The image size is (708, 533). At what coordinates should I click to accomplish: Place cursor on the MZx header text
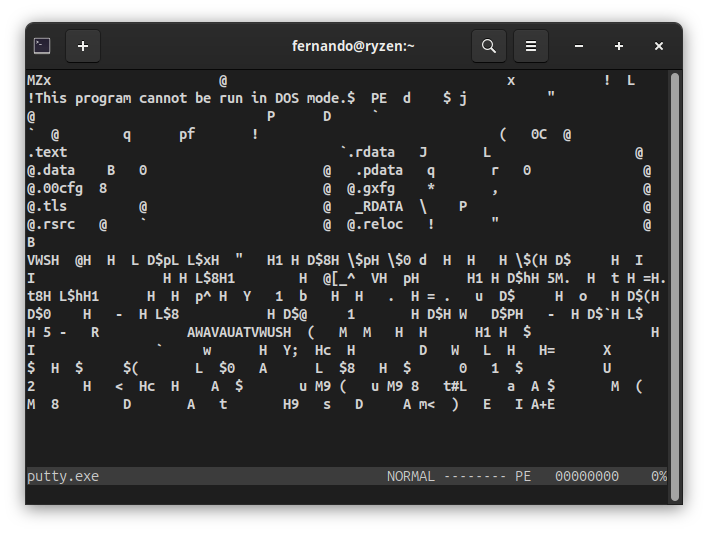tap(39, 81)
